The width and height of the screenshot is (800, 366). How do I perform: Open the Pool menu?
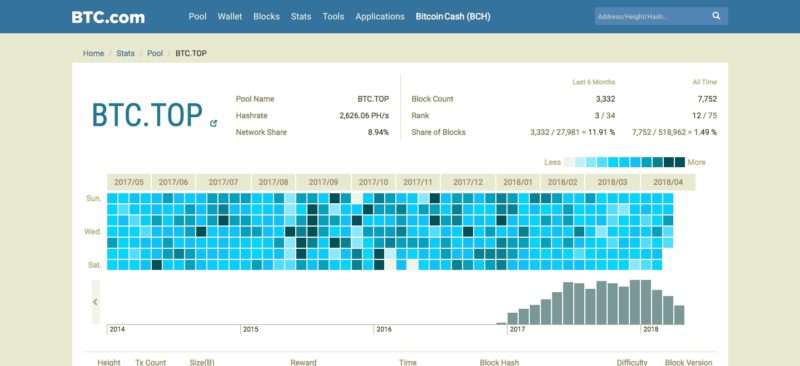click(197, 16)
